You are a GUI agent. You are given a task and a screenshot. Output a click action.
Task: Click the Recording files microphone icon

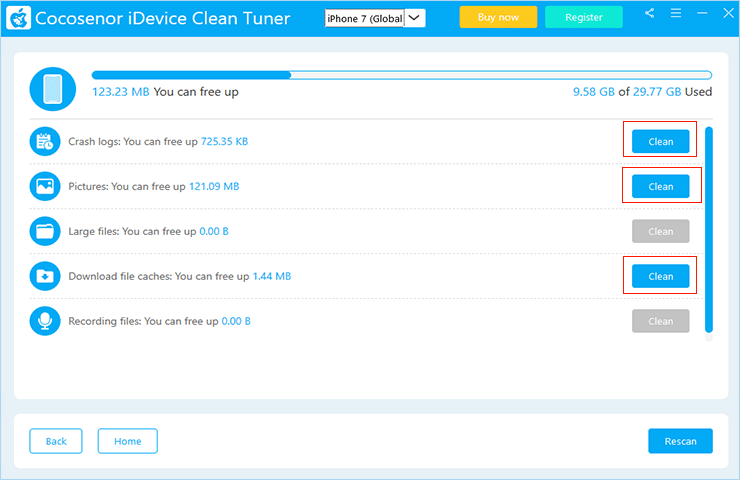coord(45,321)
